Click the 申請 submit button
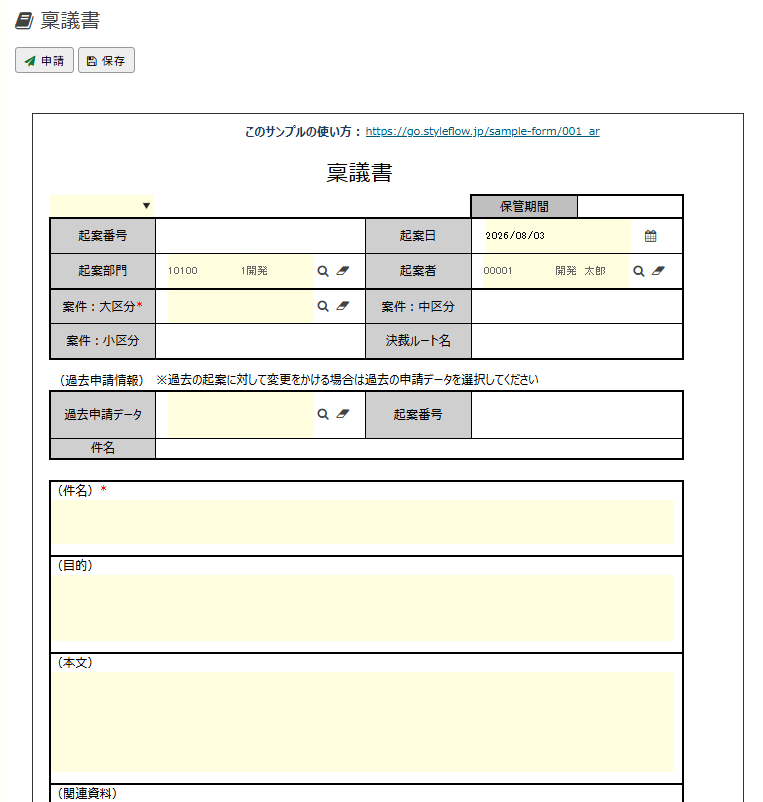This screenshot has height=802, width=763. pos(44,60)
